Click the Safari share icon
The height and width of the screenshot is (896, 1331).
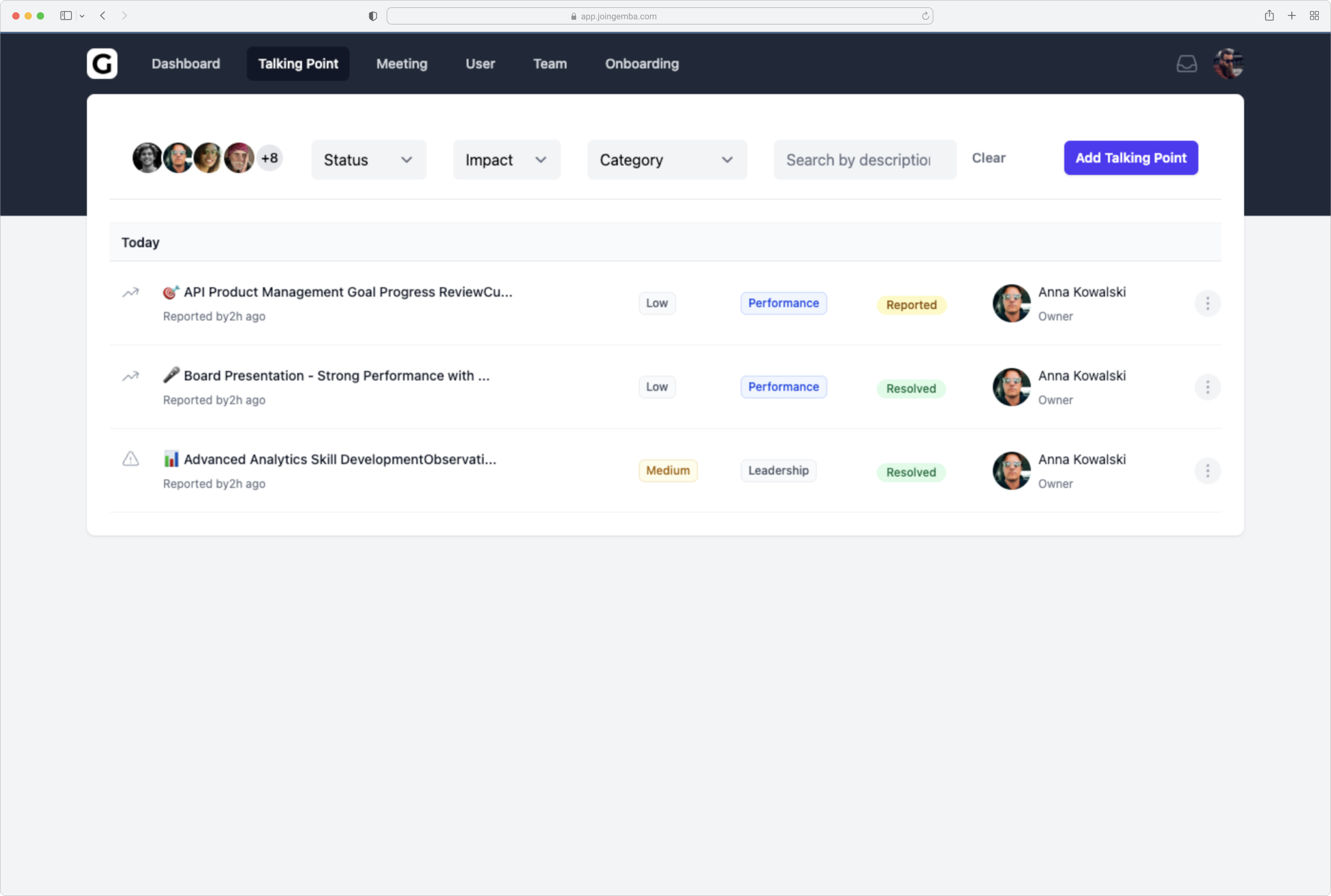(x=1269, y=16)
